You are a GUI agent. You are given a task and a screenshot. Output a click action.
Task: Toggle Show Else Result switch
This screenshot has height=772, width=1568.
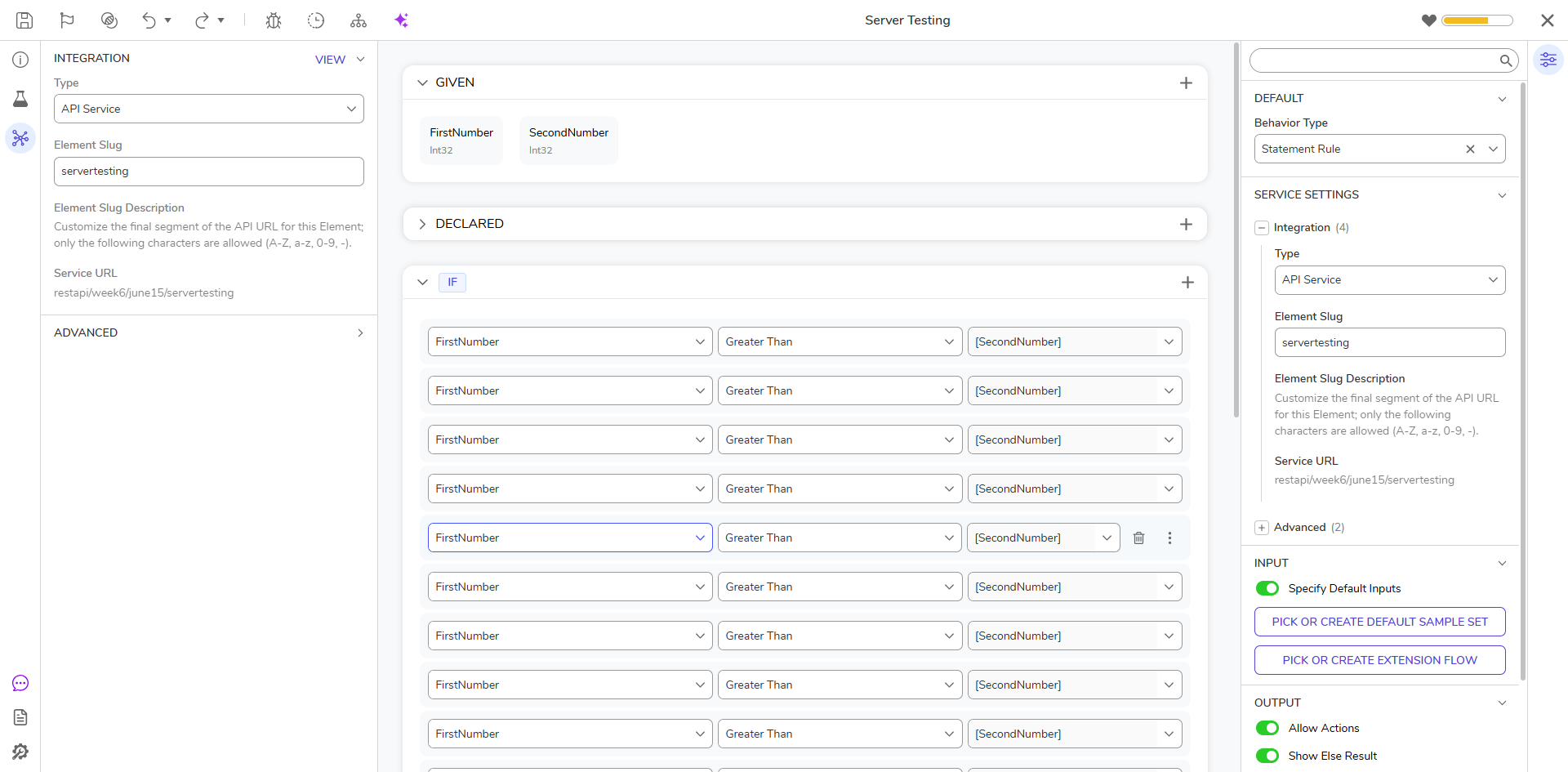click(x=1267, y=756)
